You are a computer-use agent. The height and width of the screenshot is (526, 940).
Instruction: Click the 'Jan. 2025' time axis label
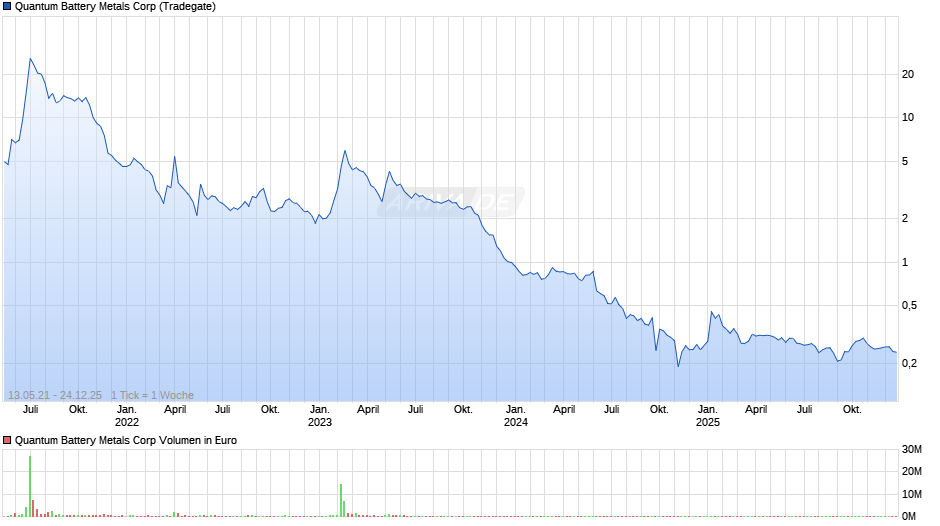coord(707,416)
